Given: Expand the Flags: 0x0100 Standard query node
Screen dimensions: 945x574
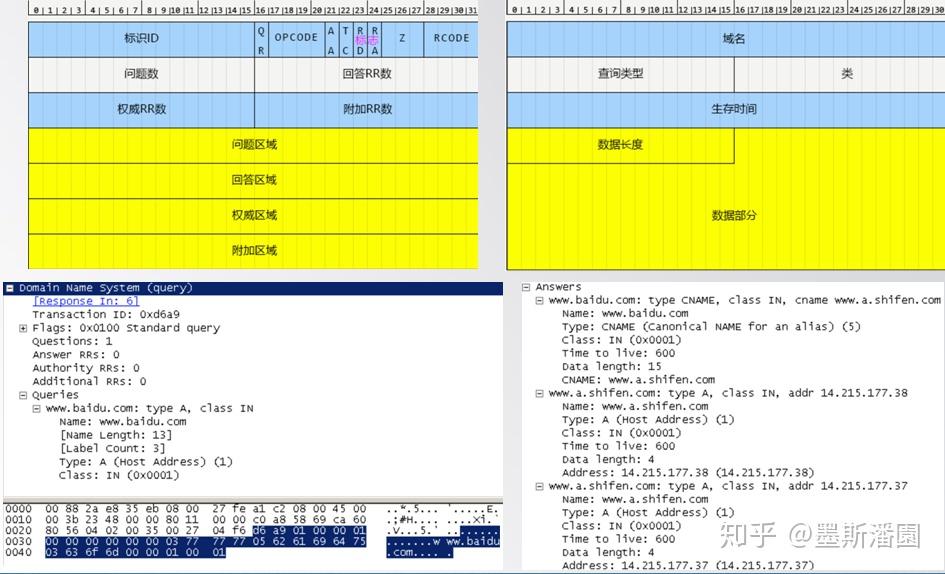Looking at the screenshot, I should coord(23,329).
